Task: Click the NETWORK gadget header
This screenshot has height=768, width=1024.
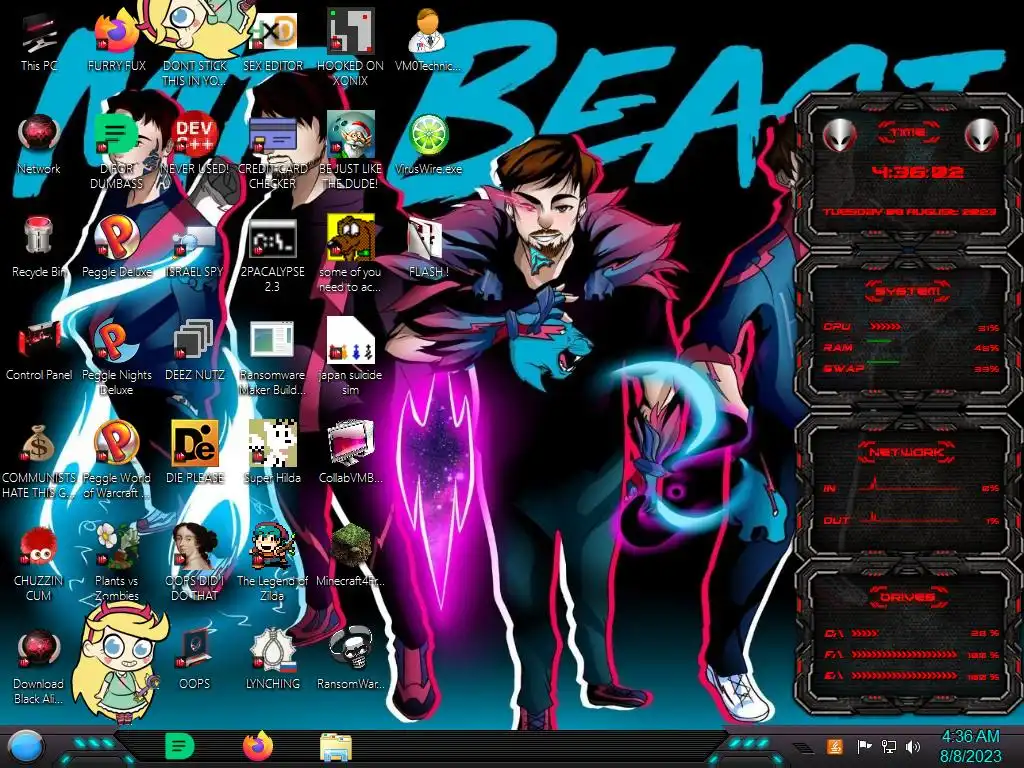Action: 907,452
